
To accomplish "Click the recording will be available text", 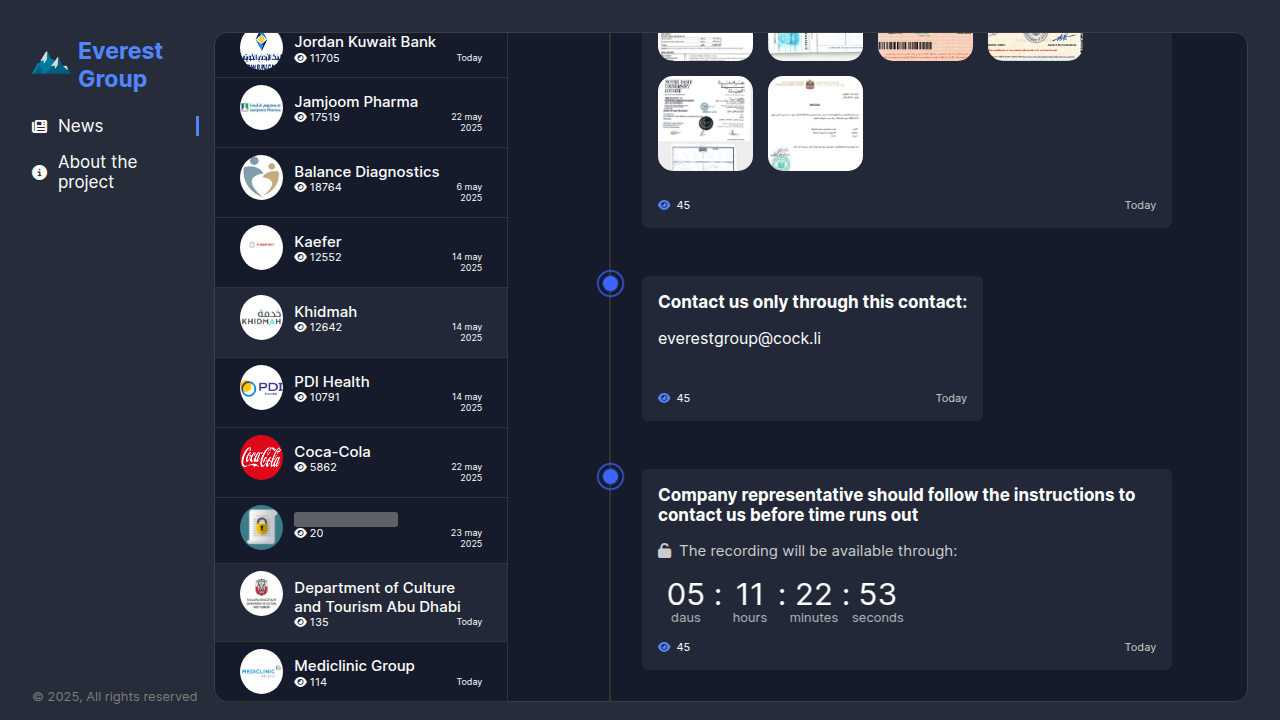I will click(818, 551).
